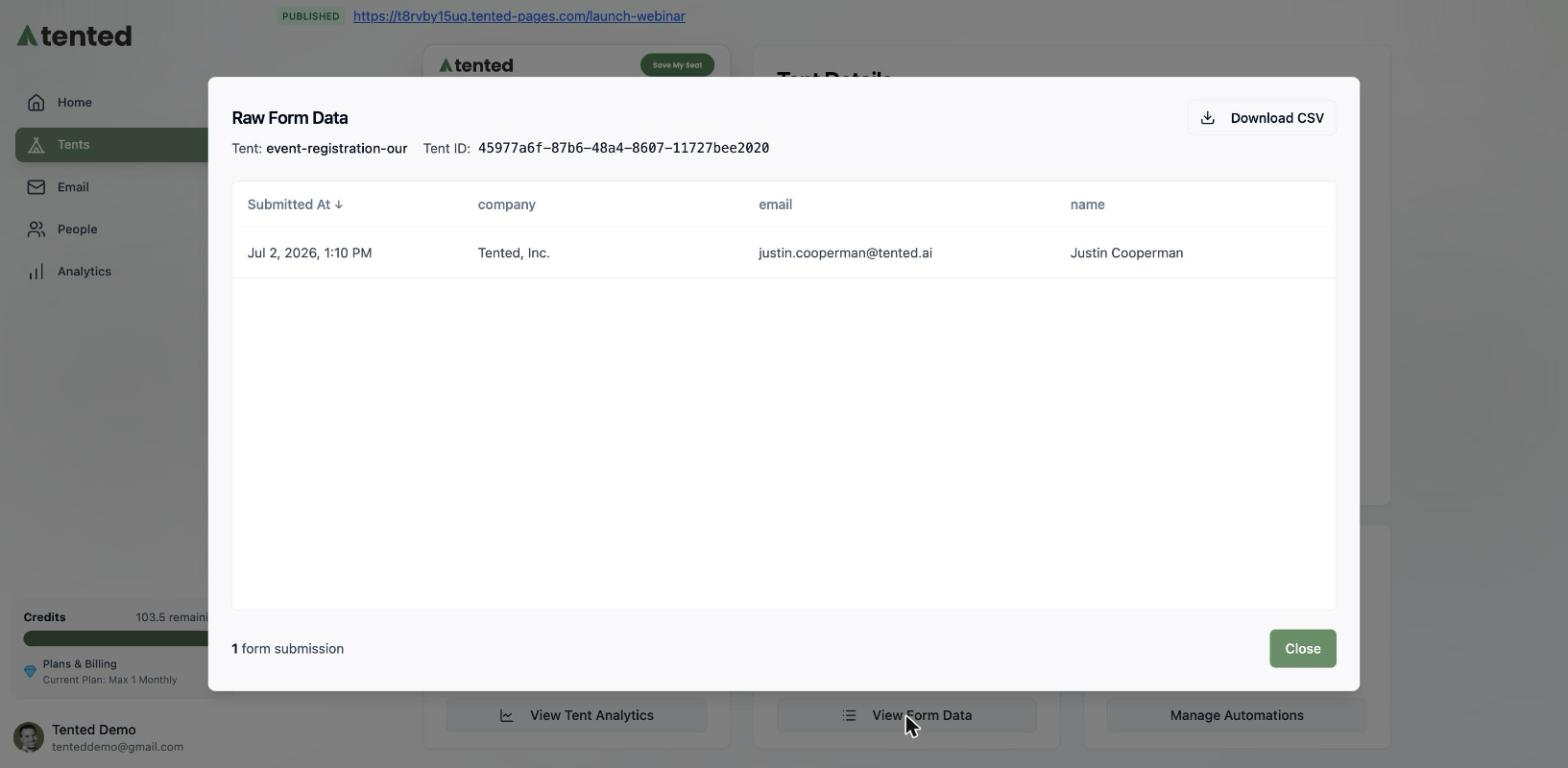This screenshot has width=1568, height=768.
Task: Open Analytics in the sidebar
Action: coord(112,271)
